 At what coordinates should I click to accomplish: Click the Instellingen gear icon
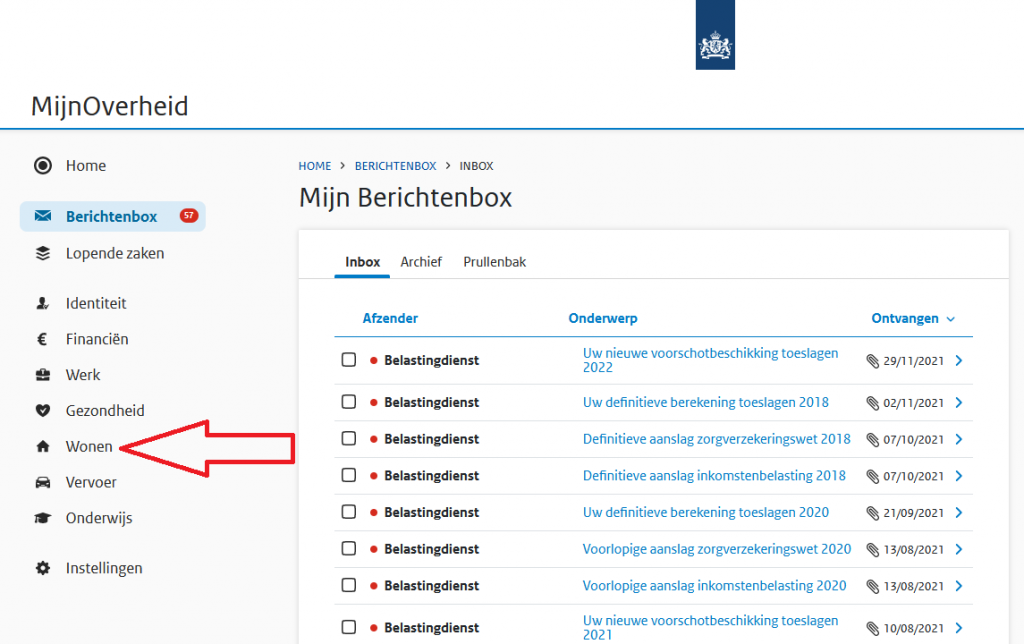pyautogui.click(x=42, y=568)
